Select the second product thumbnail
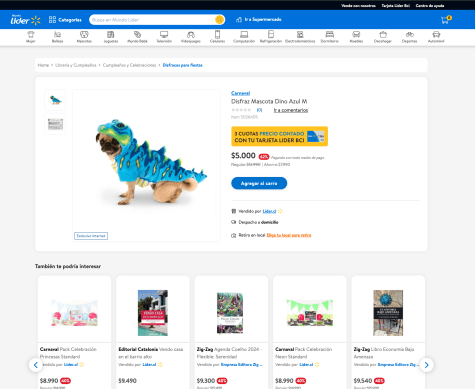This screenshot has height=389, width=475. tap(55, 124)
